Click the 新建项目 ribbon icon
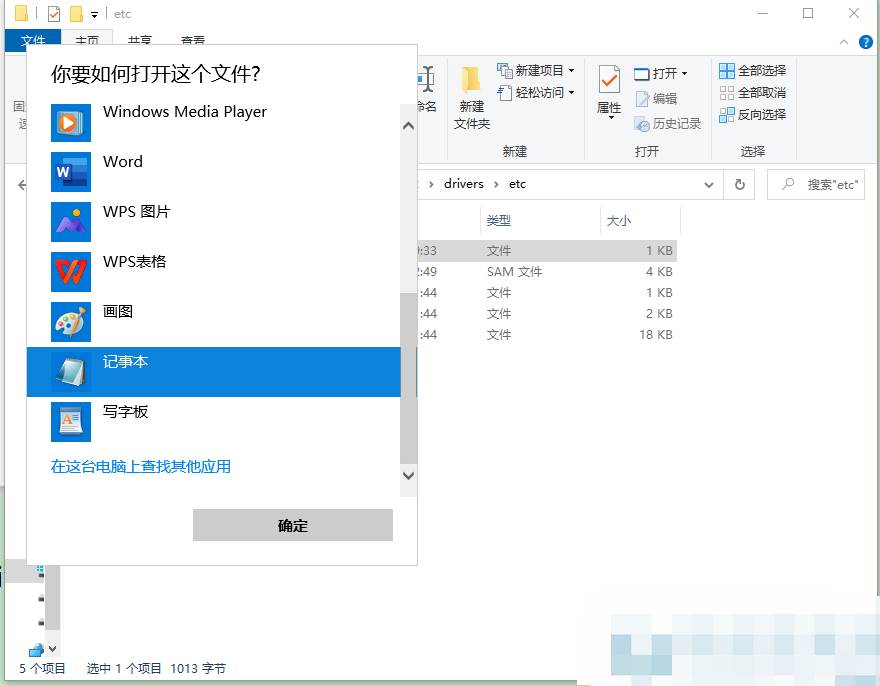This screenshot has height=686, width=880. click(x=505, y=71)
